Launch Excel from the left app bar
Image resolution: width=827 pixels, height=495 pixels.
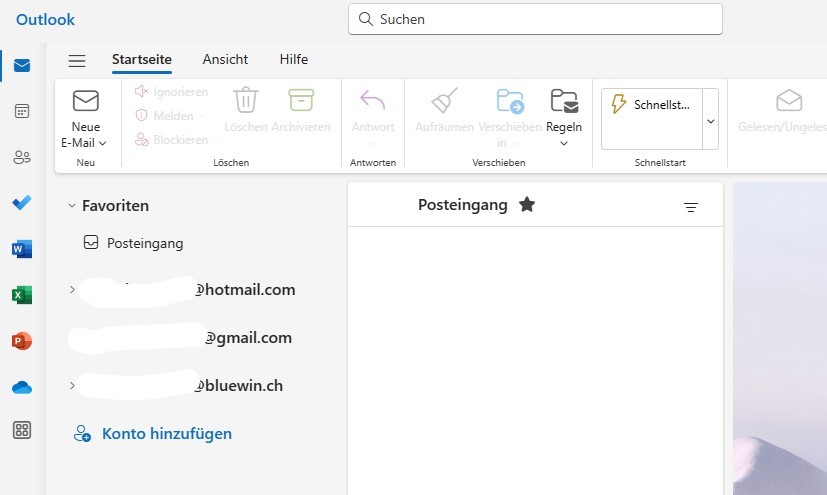22,295
